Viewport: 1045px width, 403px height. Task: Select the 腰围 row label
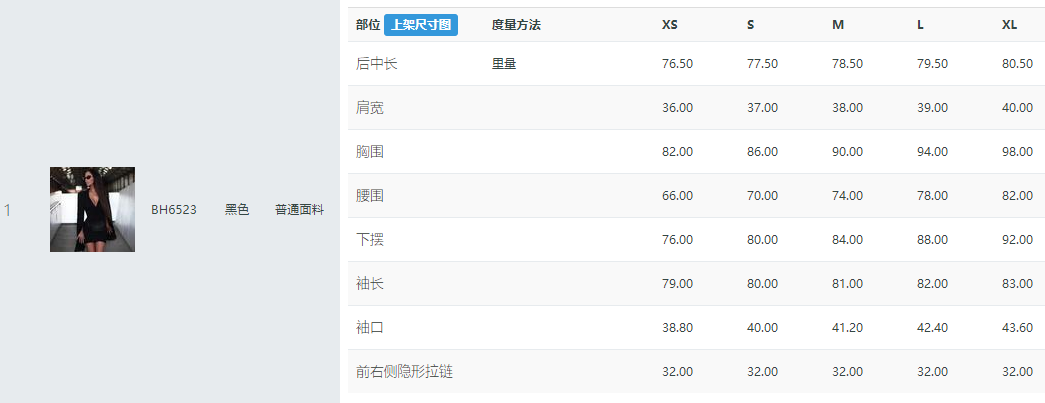tap(370, 196)
